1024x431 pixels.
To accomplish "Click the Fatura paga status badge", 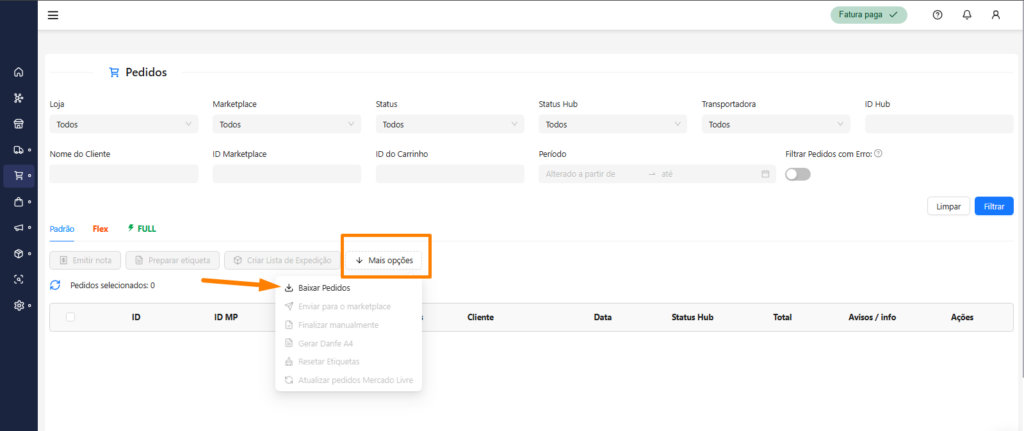I will point(869,15).
